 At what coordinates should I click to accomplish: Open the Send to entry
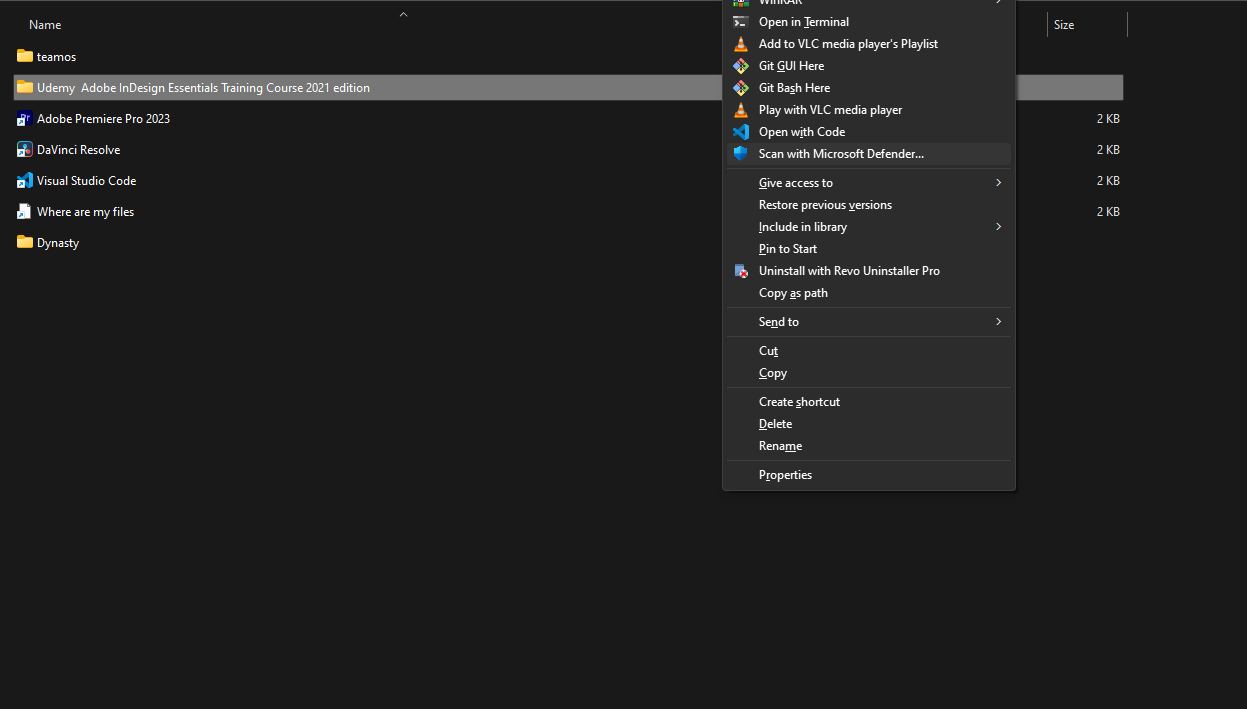869,322
